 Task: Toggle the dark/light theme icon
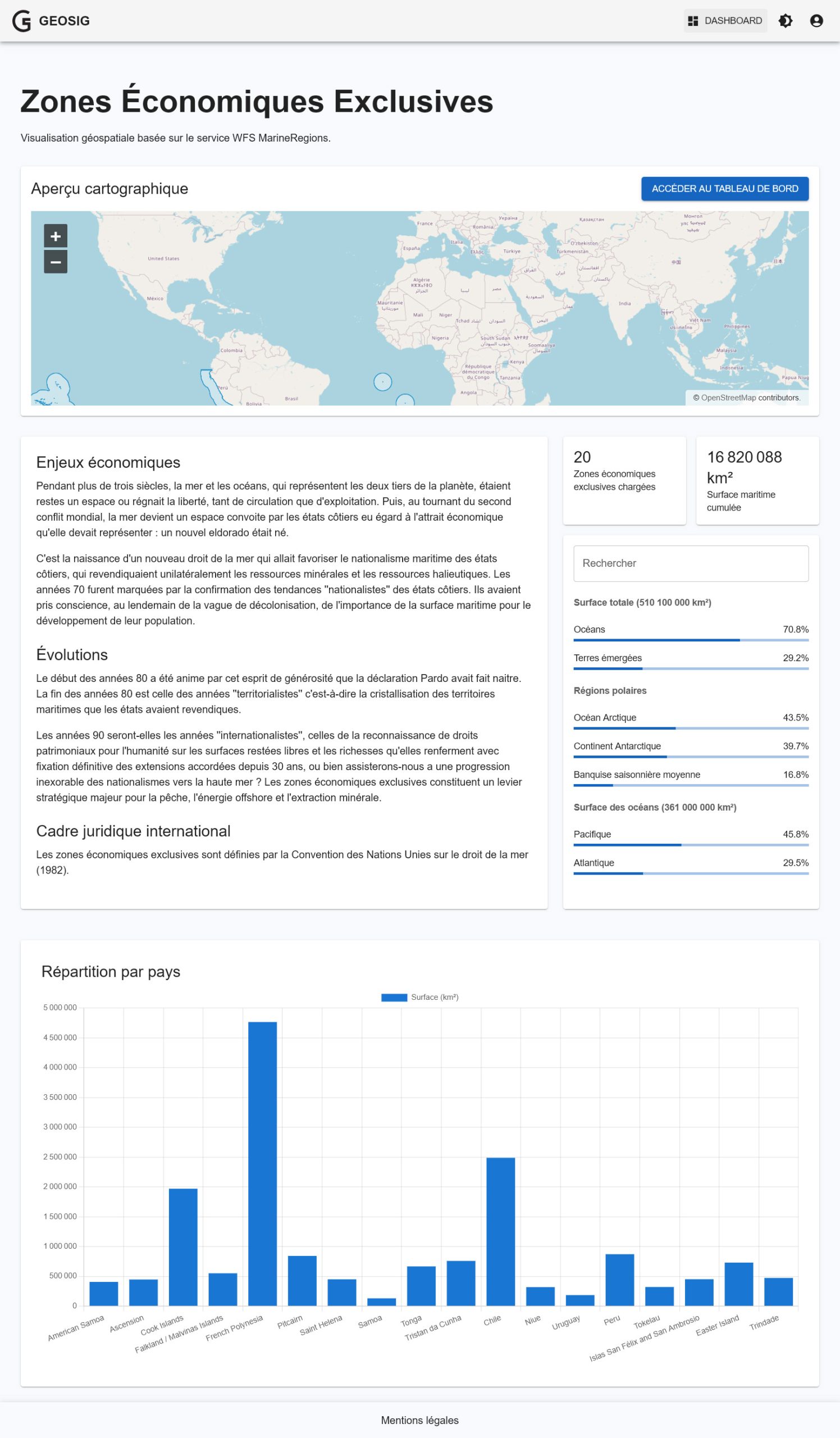[786, 21]
